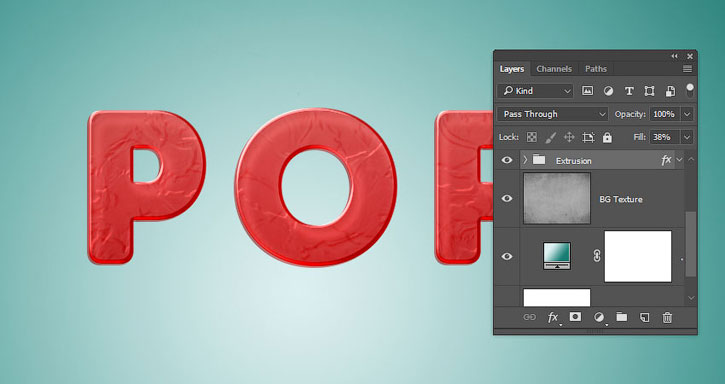725x384 pixels.
Task: Select gradient fill layer thumbnail
Action: click(x=557, y=256)
